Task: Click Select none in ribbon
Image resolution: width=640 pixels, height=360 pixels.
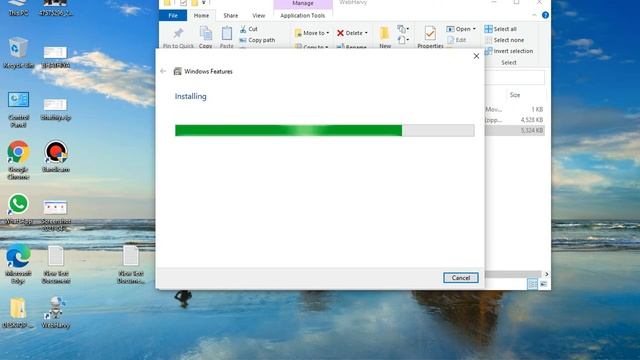Action: click(504, 40)
